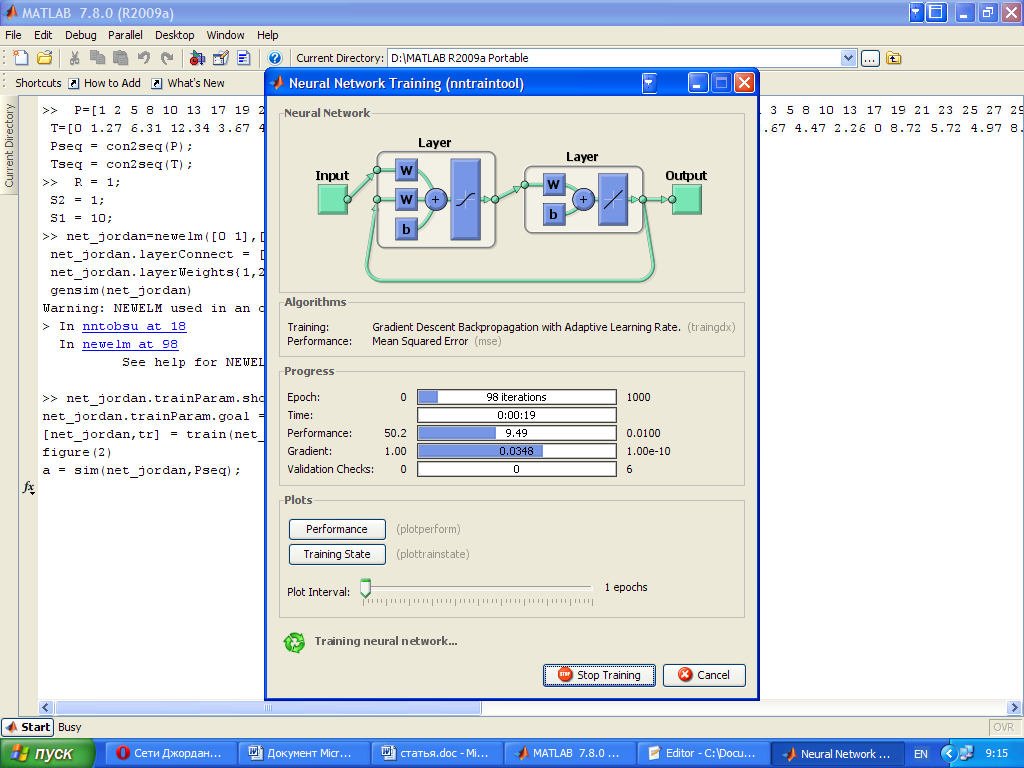Click the Performance plot button

point(337,529)
